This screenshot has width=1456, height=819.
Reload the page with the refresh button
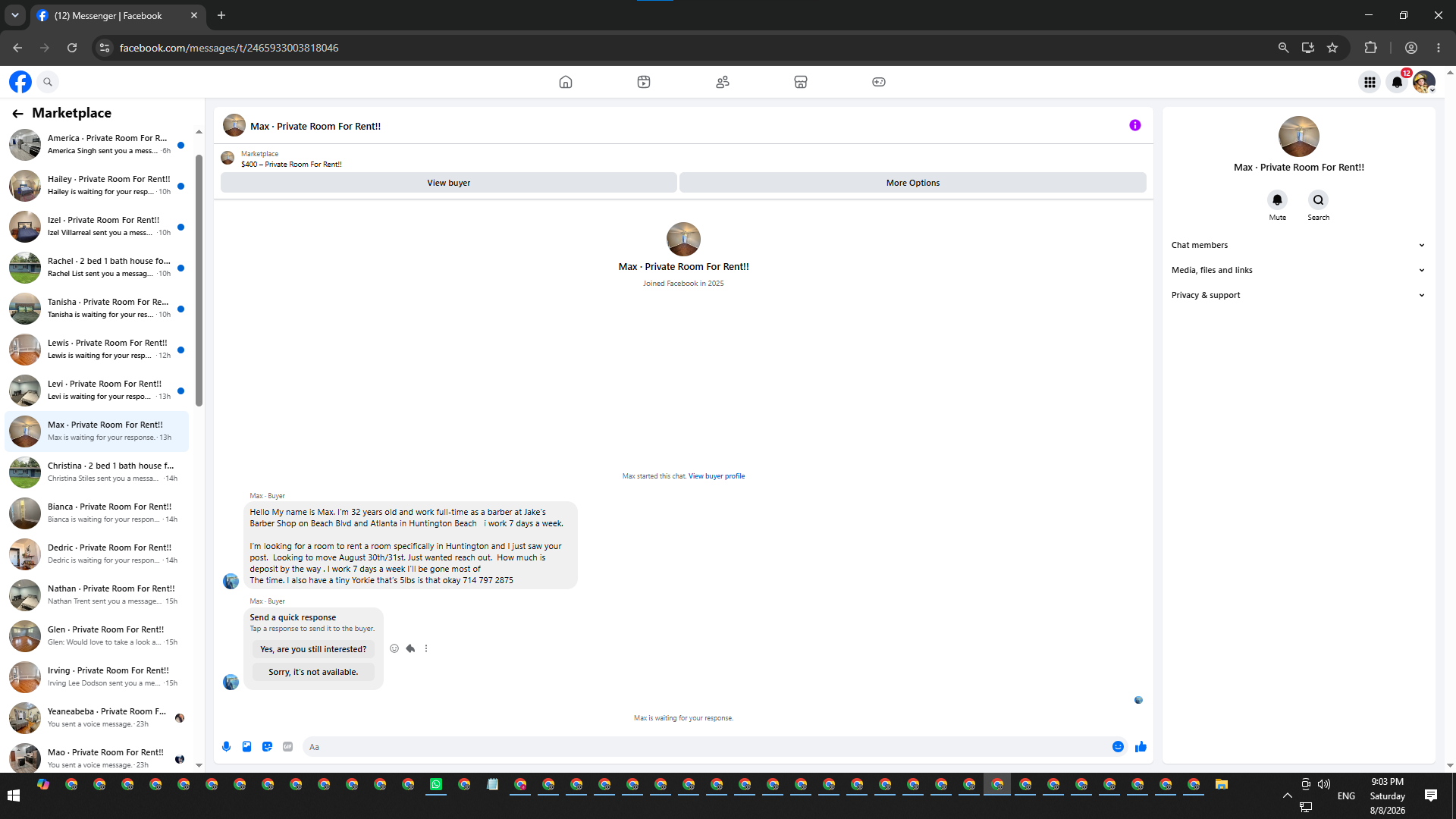72,48
